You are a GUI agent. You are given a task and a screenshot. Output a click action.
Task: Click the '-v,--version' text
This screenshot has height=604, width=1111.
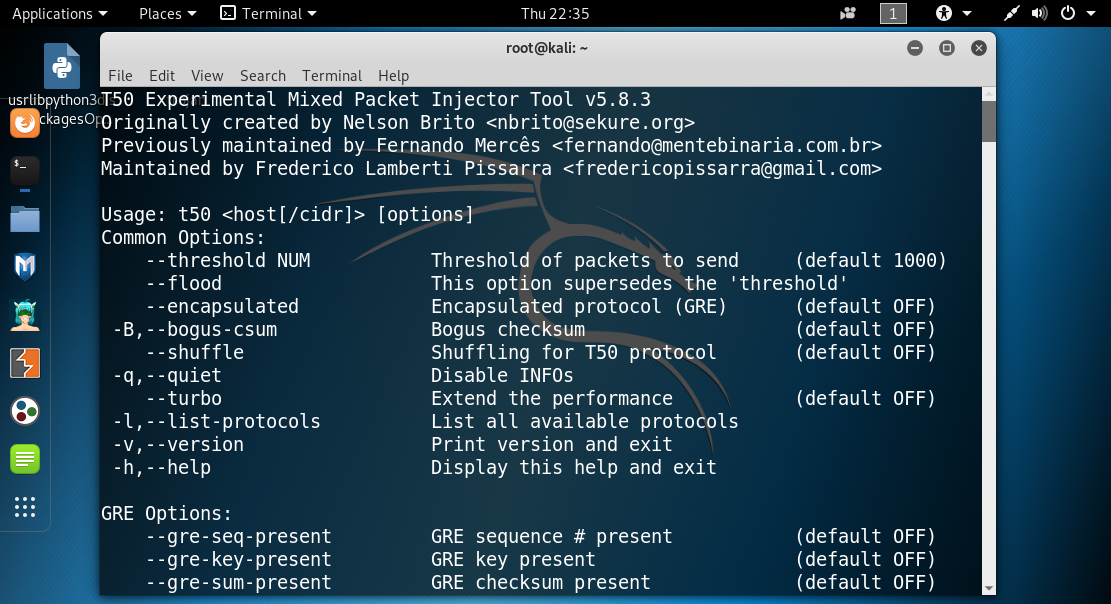(179, 444)
